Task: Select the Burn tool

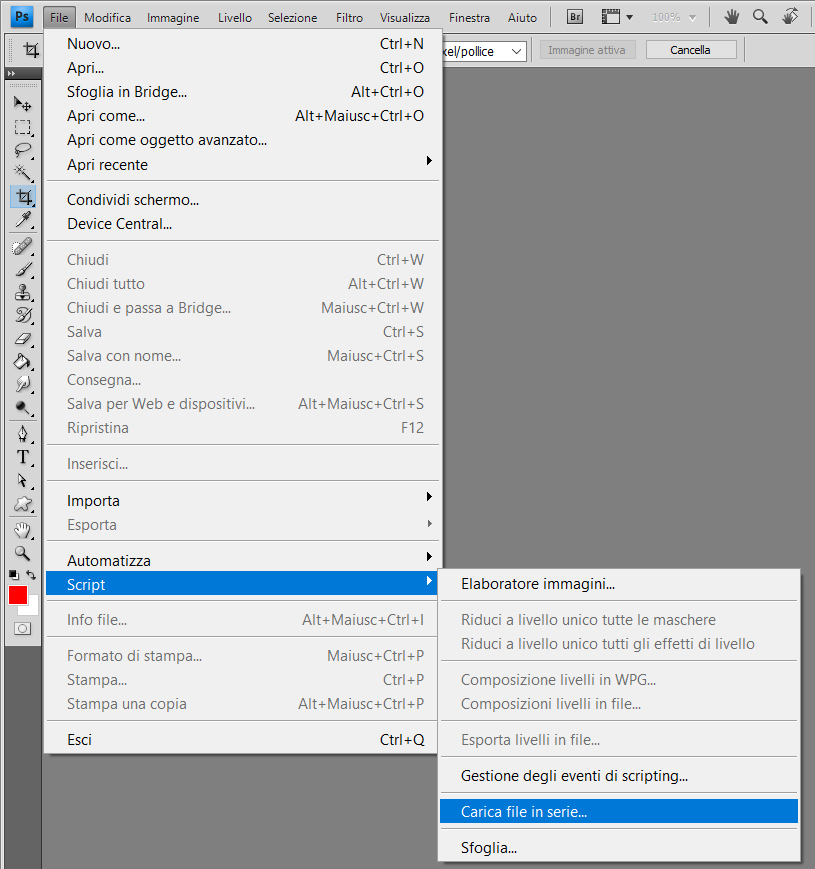Action: pos(23,408)
